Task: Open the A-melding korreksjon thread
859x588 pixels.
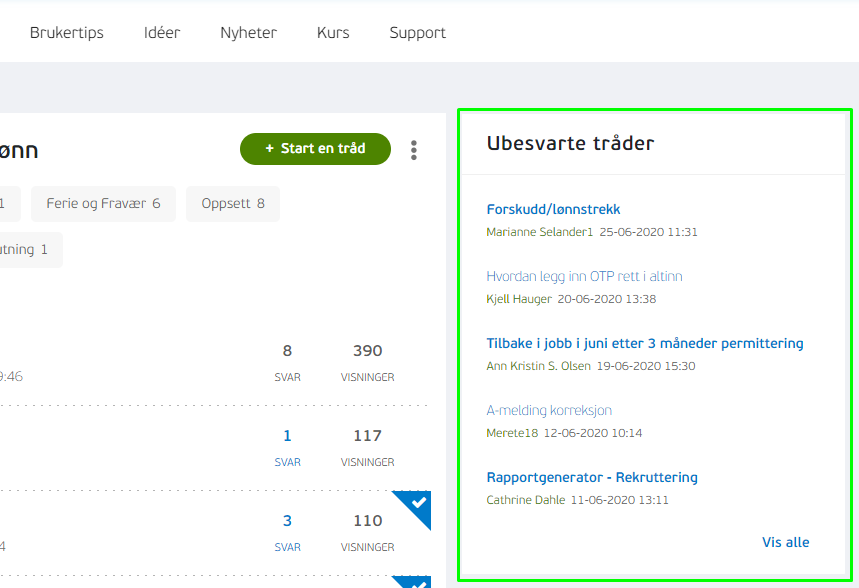Action: pyautogui.click(x=549, y=411)
